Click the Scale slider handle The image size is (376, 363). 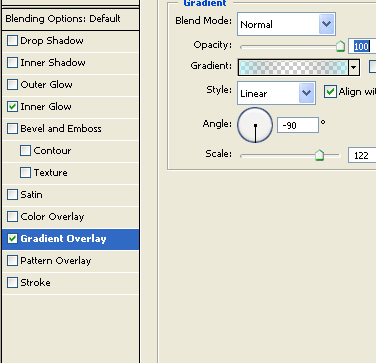pos(319,155)
